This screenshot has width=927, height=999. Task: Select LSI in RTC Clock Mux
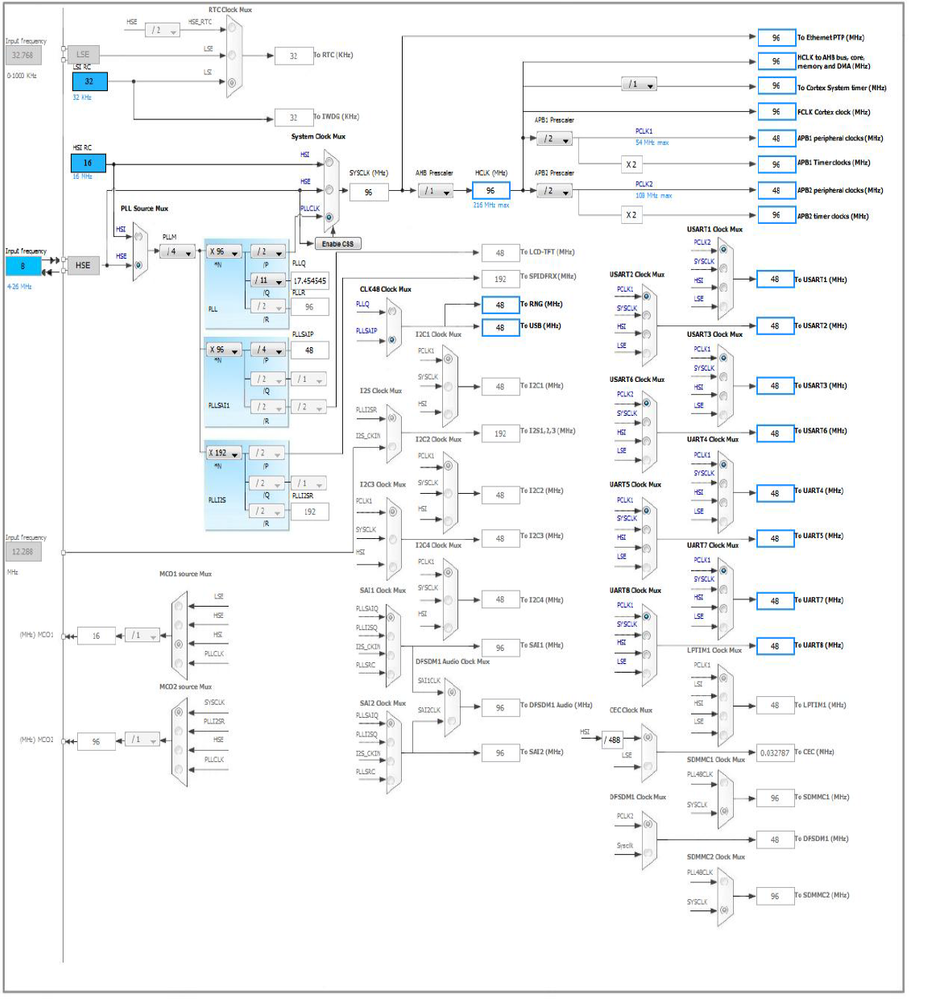pyautogui.click(x=232, y=82)
